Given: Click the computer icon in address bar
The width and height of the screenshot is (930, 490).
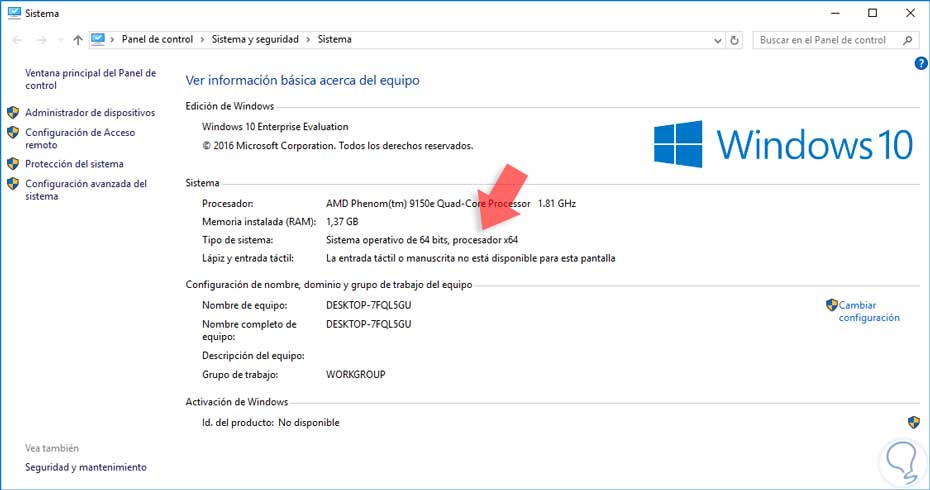Looking at the screenshot, I should click(98, 39).
